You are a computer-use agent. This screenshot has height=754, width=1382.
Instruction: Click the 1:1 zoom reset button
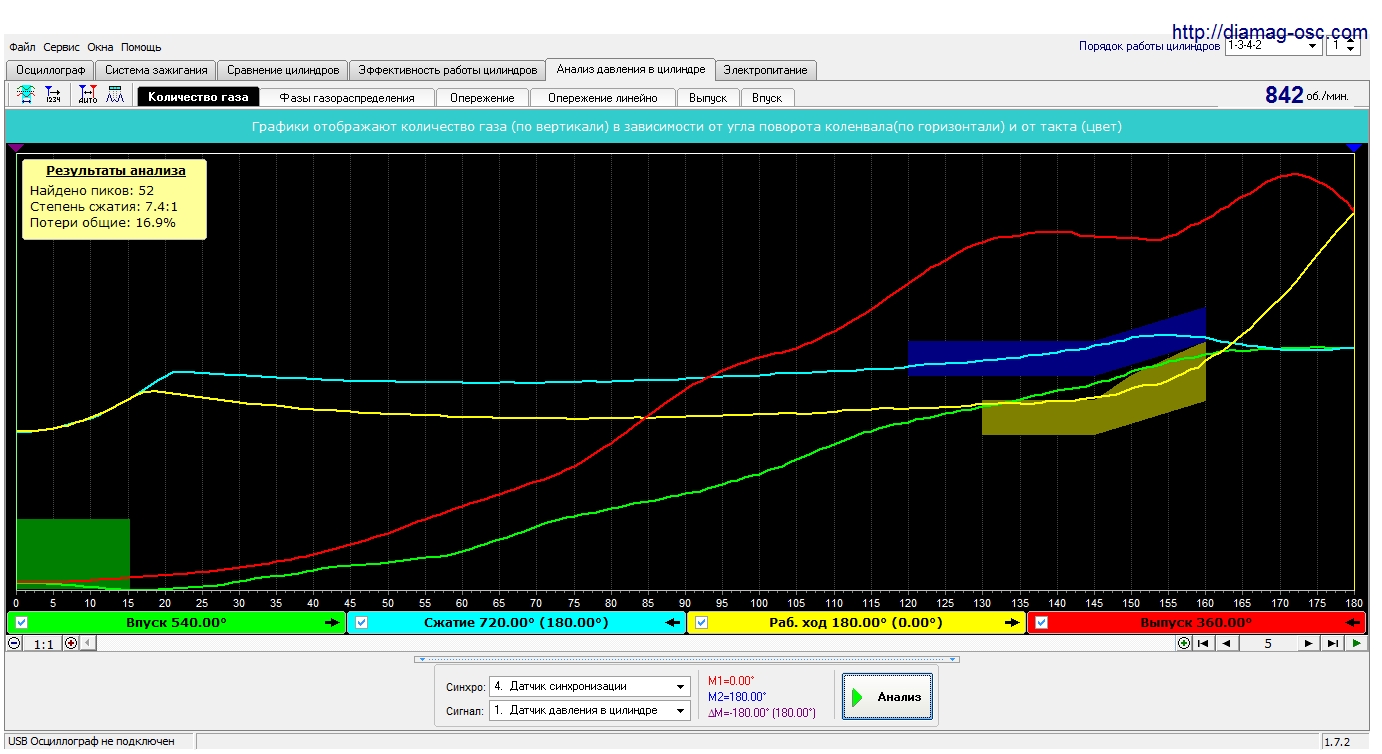43,644
